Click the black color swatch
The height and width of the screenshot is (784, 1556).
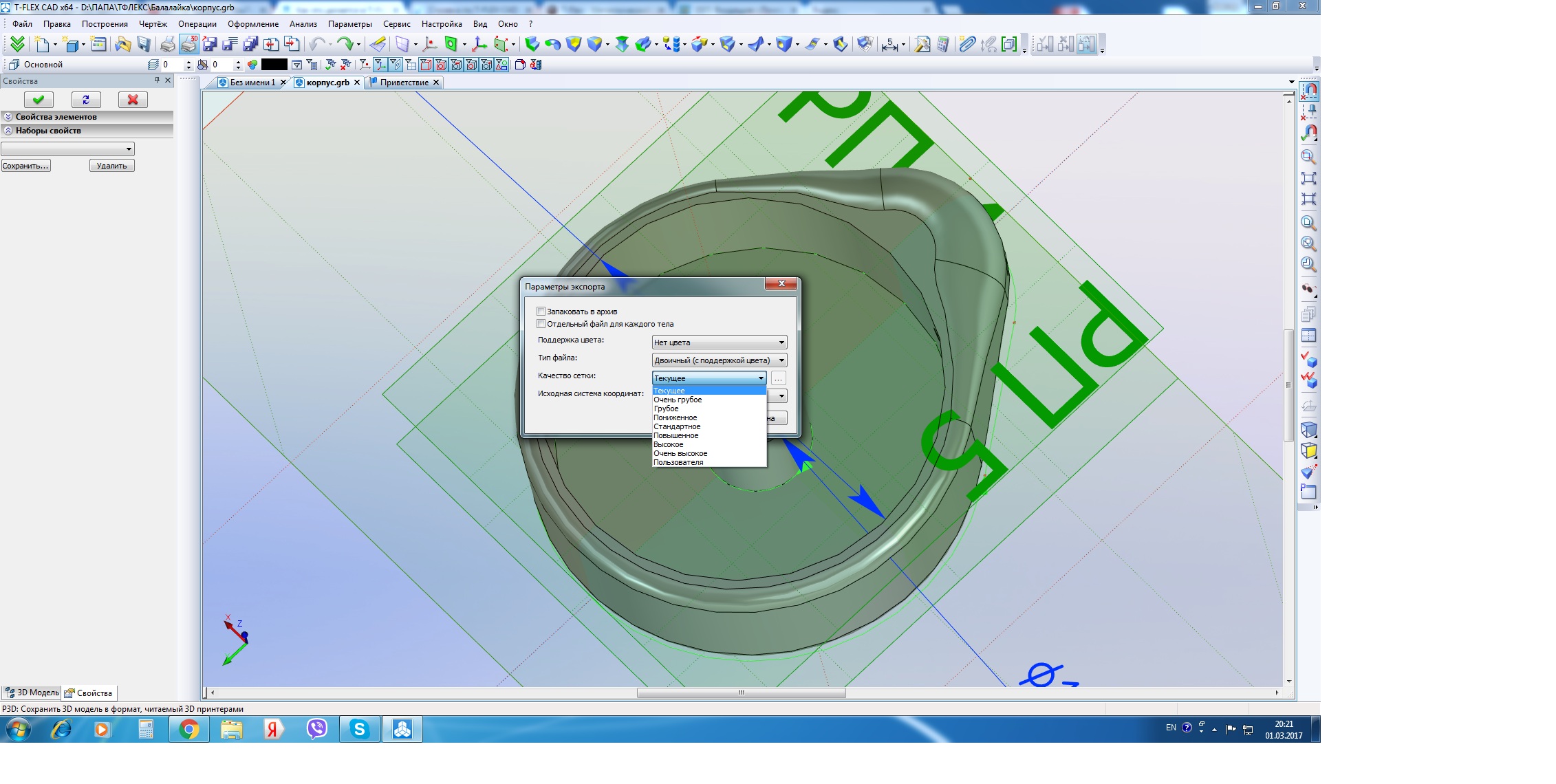point(274,65)
